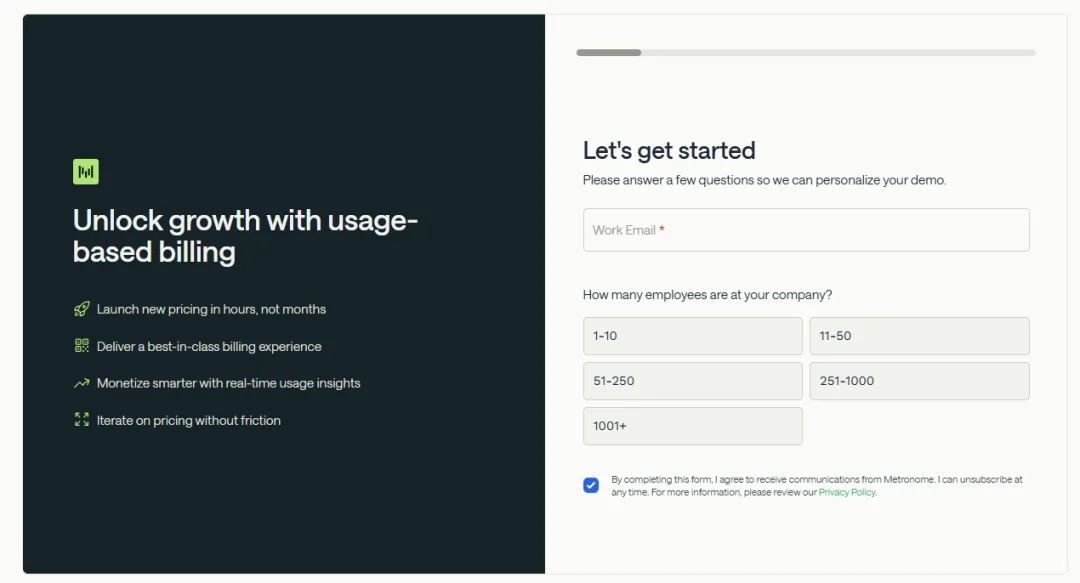1080x583 pixels.
Task: Choose the 1001+ employee option
Action: (692, 426)
